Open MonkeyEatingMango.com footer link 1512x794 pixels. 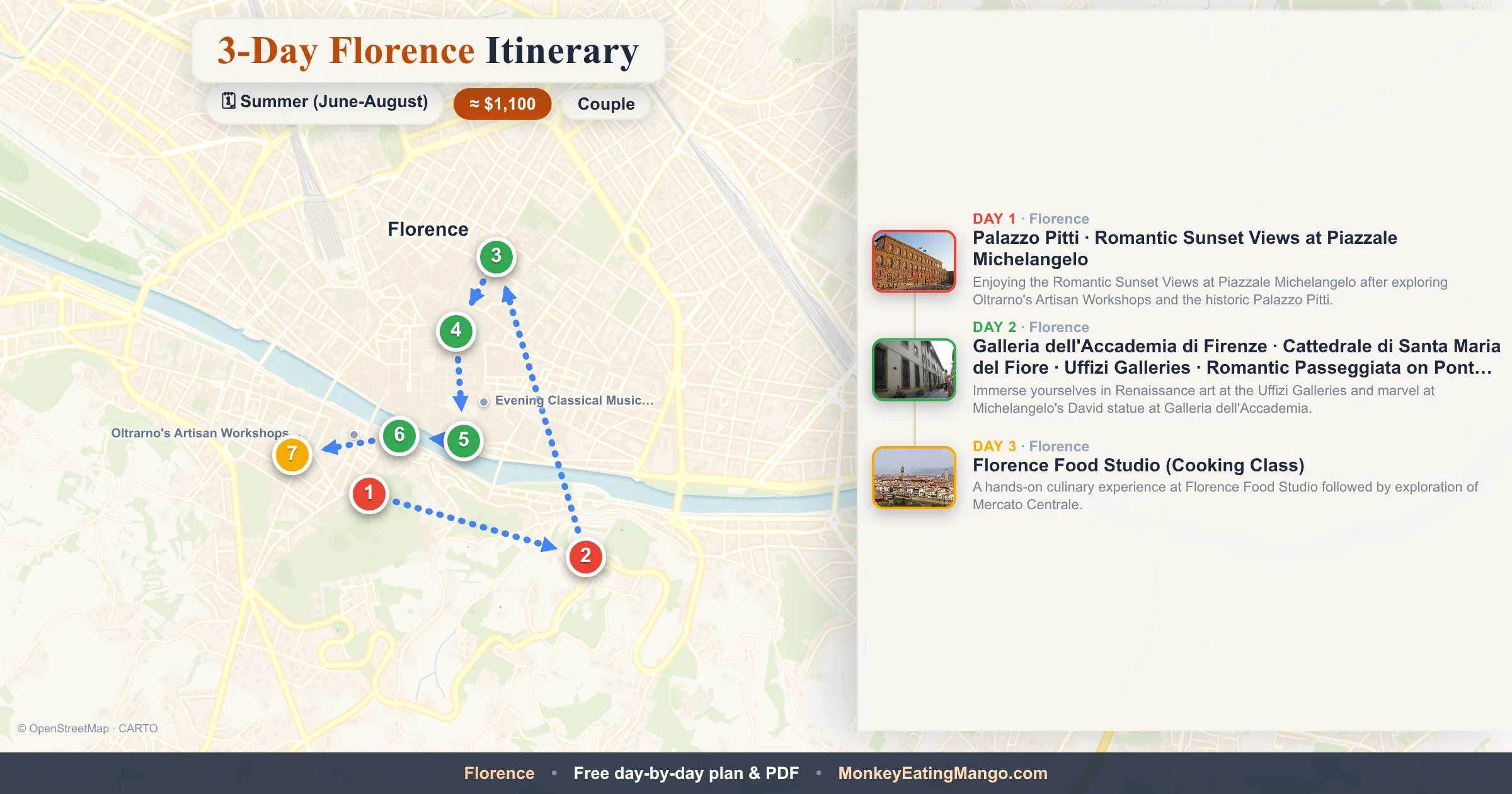click(942, 773)
